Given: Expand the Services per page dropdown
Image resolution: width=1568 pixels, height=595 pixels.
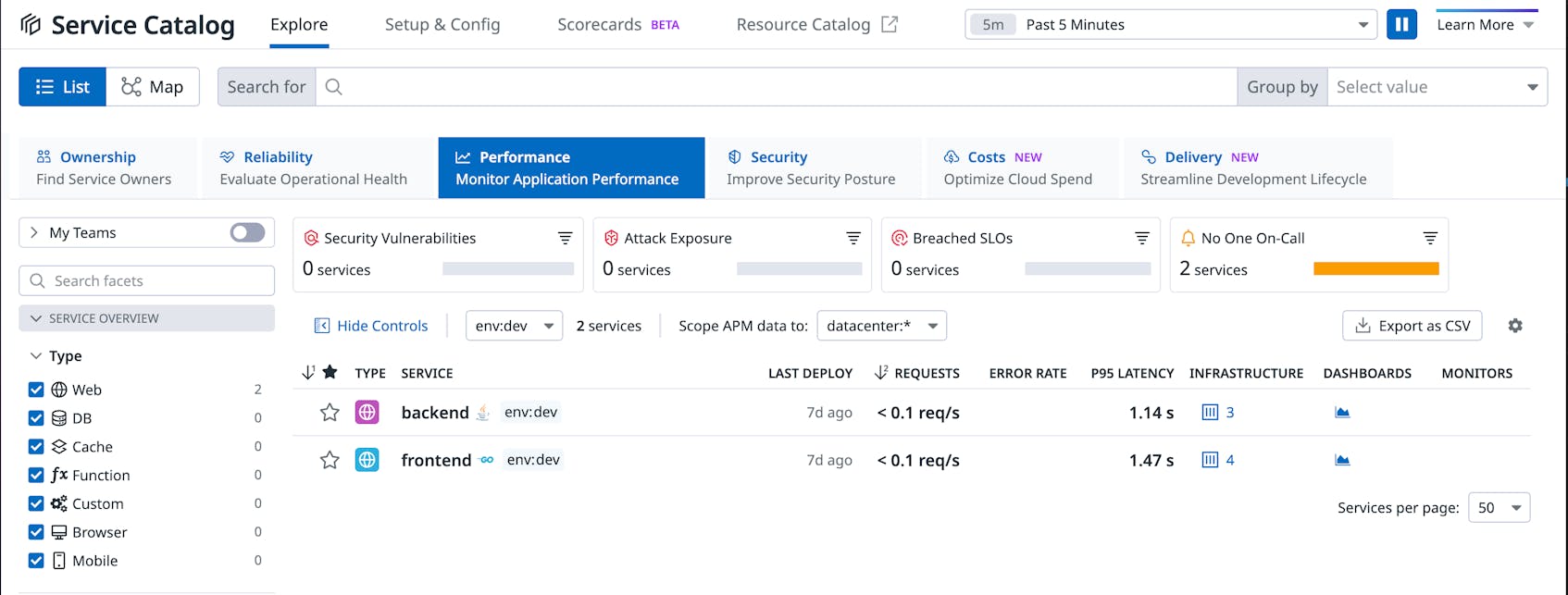Looking at the screenshot, I should point(1499,508).
